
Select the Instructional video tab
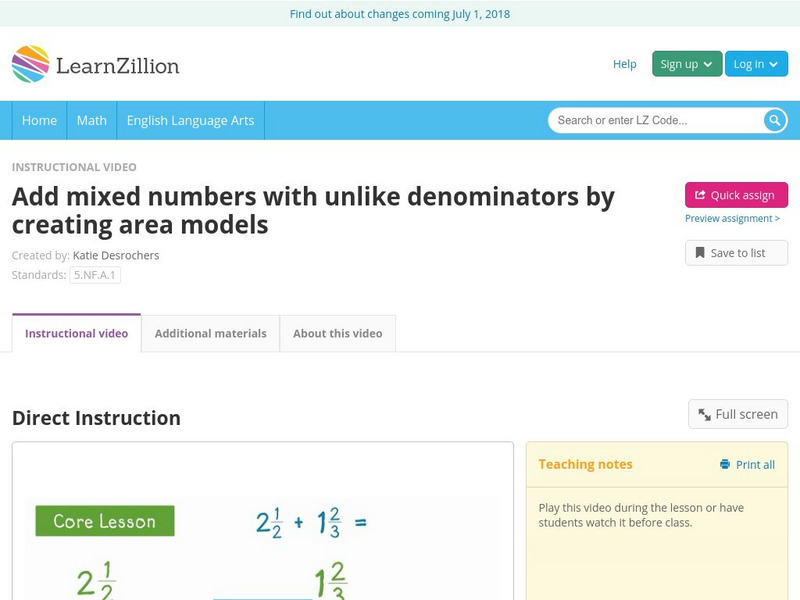pos(74,333)
